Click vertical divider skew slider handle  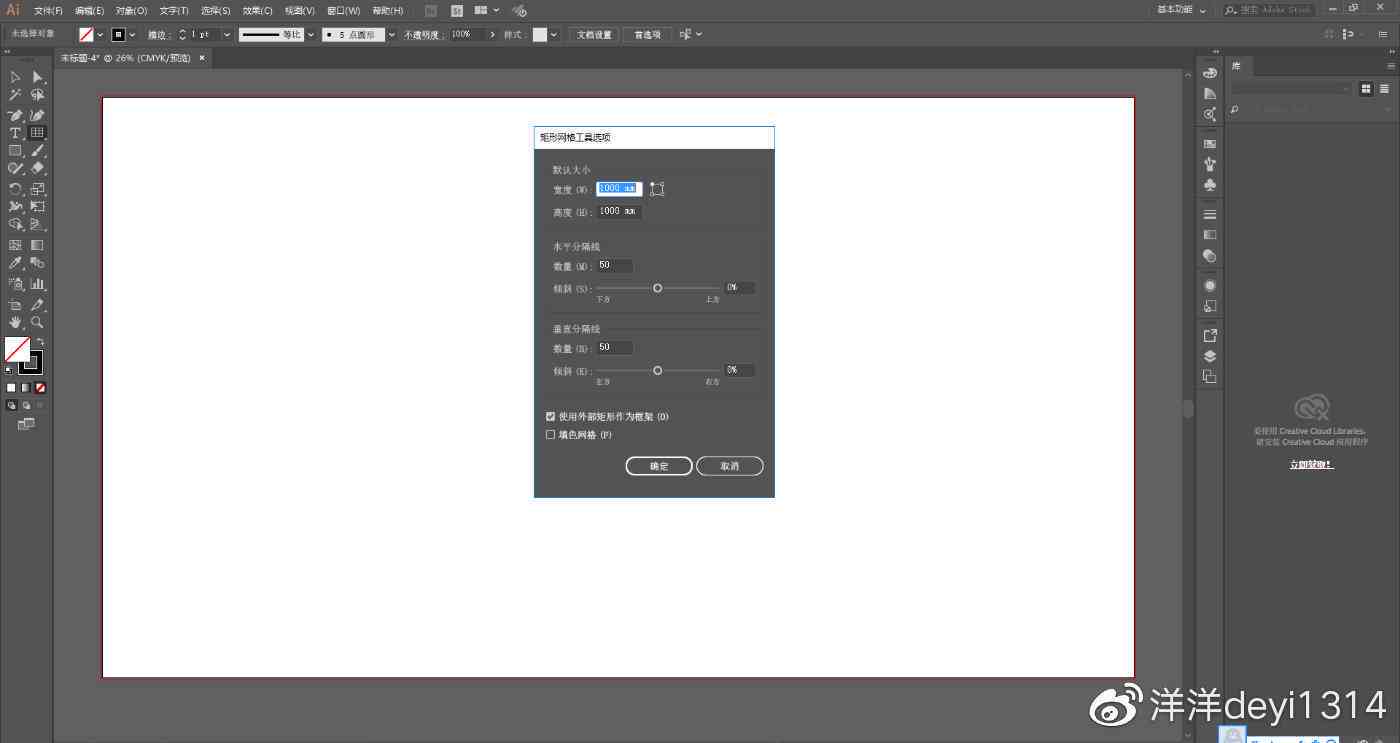pyautogui.click(x=657, y=370)
